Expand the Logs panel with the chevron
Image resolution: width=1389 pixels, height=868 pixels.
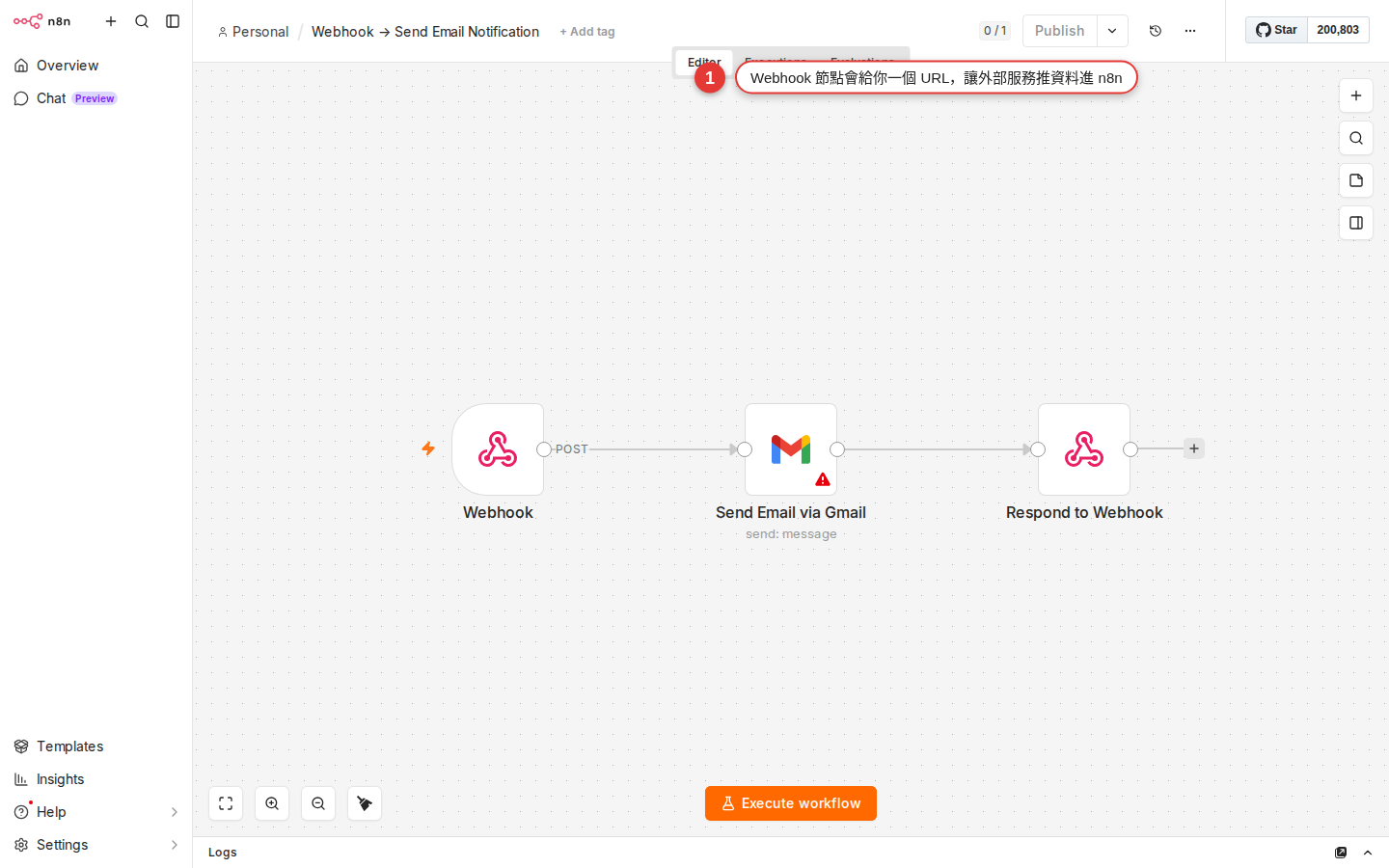point(1368,853)
